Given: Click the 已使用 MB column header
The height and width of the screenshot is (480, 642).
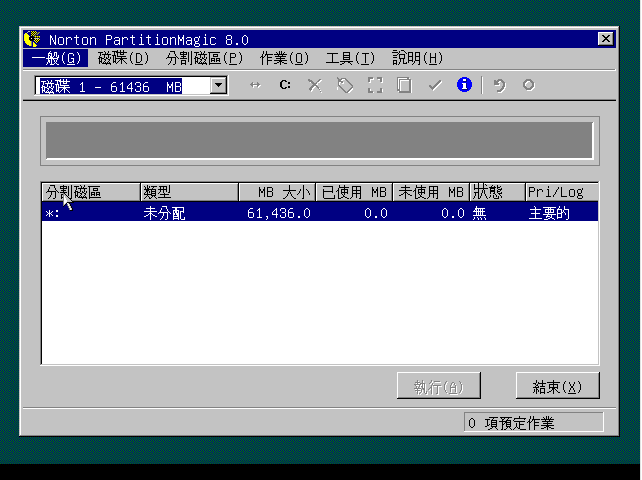Looking at the screenshot, I should click(x=354, y=192).
